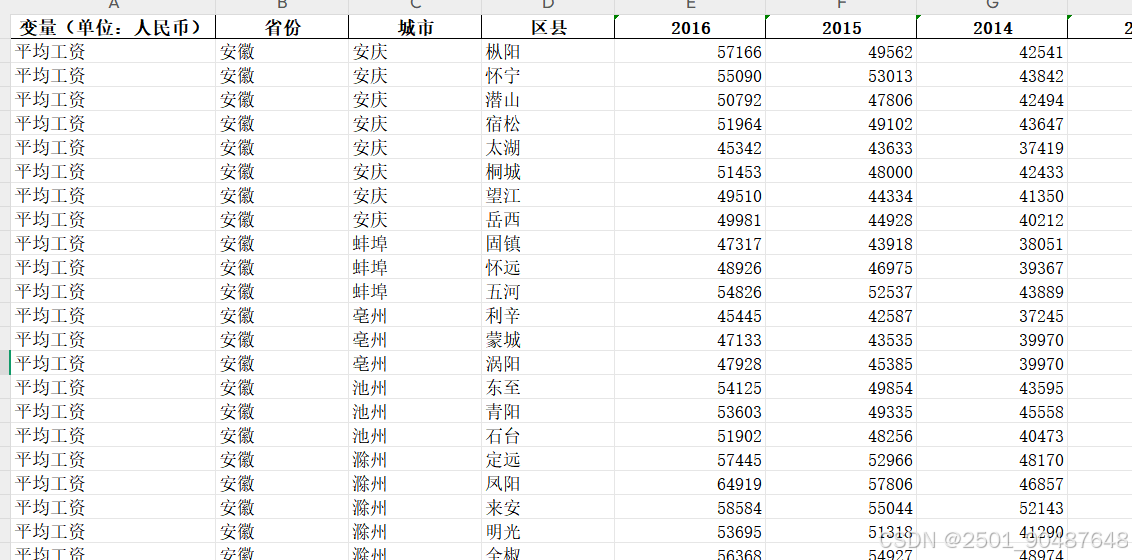Select the cell with value 57445

[x=690, y=458]
